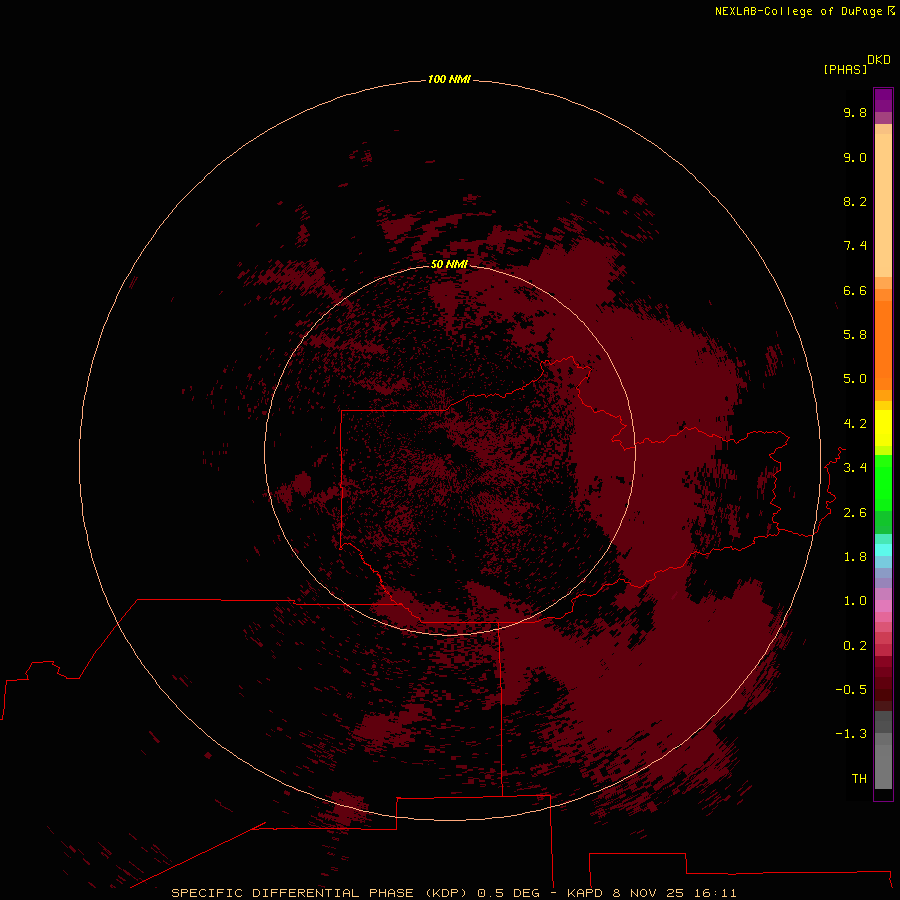The width and height of the screenshot is (900, 900).
Task: Click the 8.2 legend value
Action: 855,201
